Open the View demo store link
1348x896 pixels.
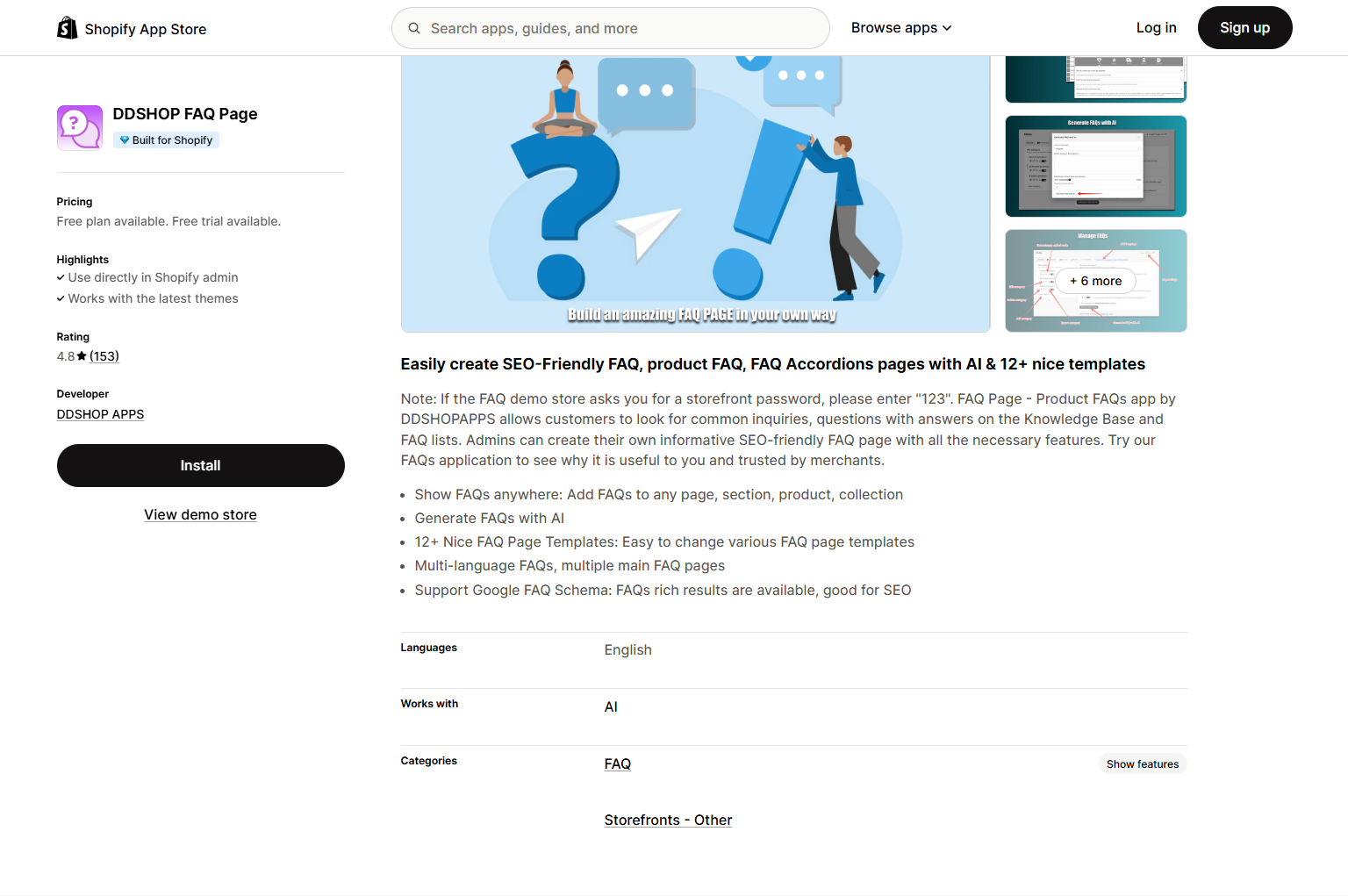(200, 515)
